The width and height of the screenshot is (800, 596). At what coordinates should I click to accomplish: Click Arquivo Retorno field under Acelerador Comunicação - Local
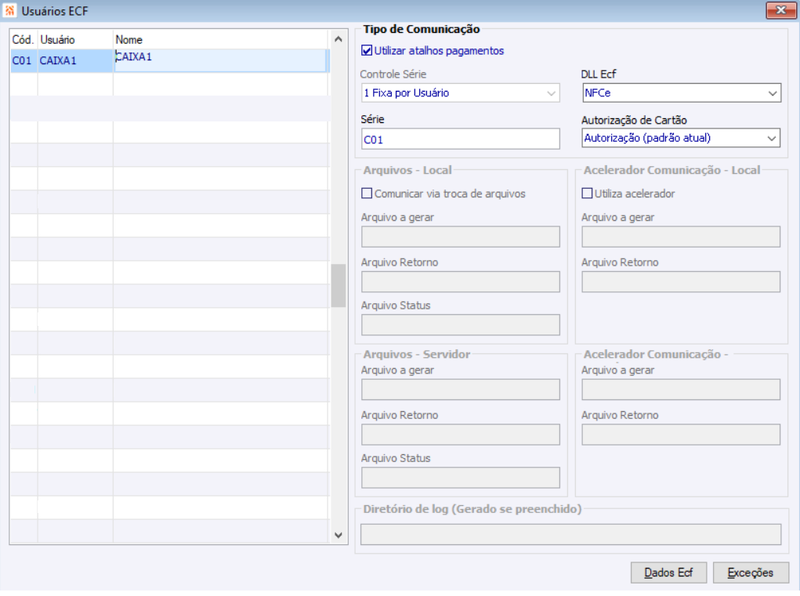pos(681,282)
